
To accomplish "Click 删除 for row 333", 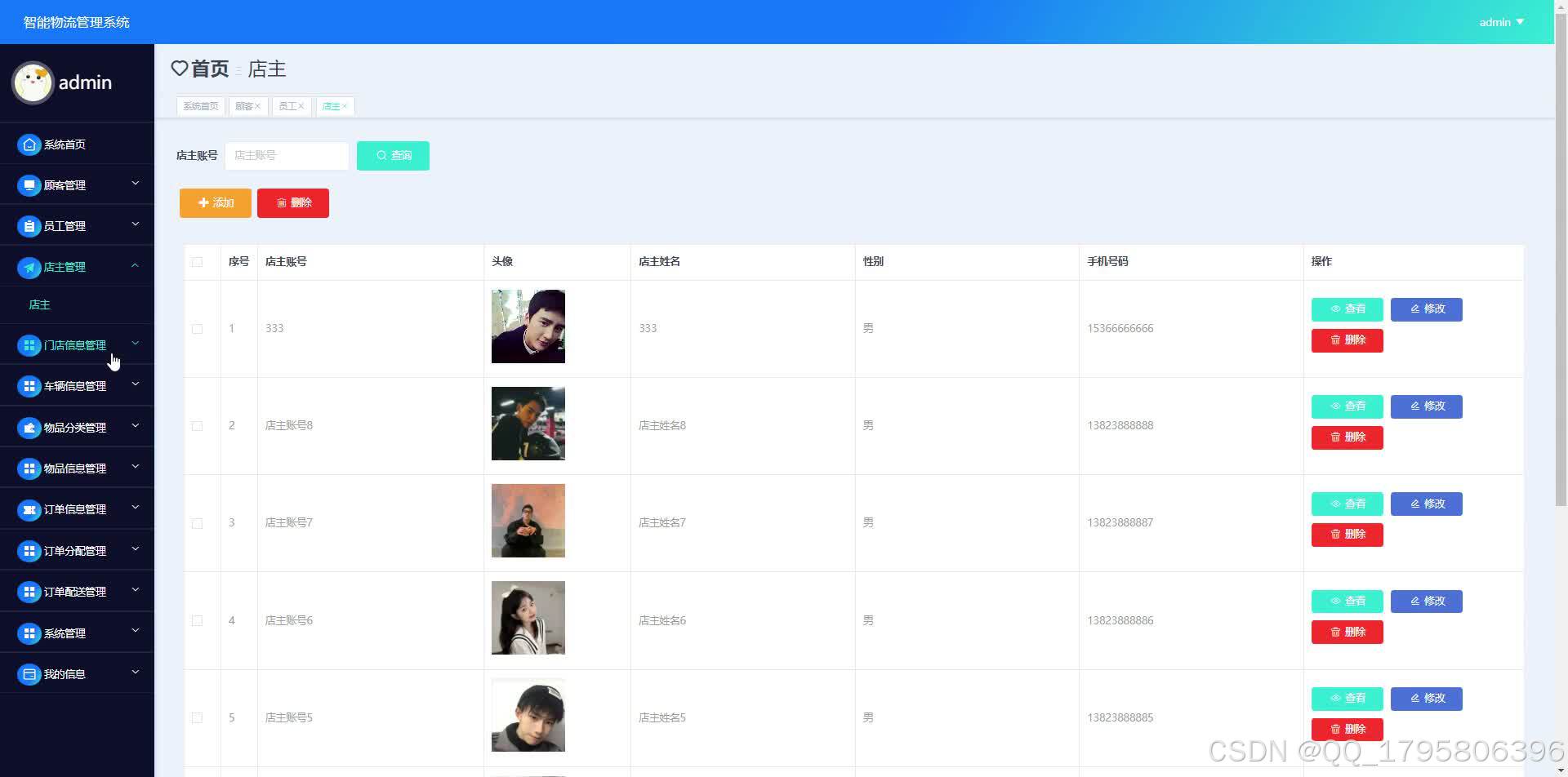I will [1347, 340].
